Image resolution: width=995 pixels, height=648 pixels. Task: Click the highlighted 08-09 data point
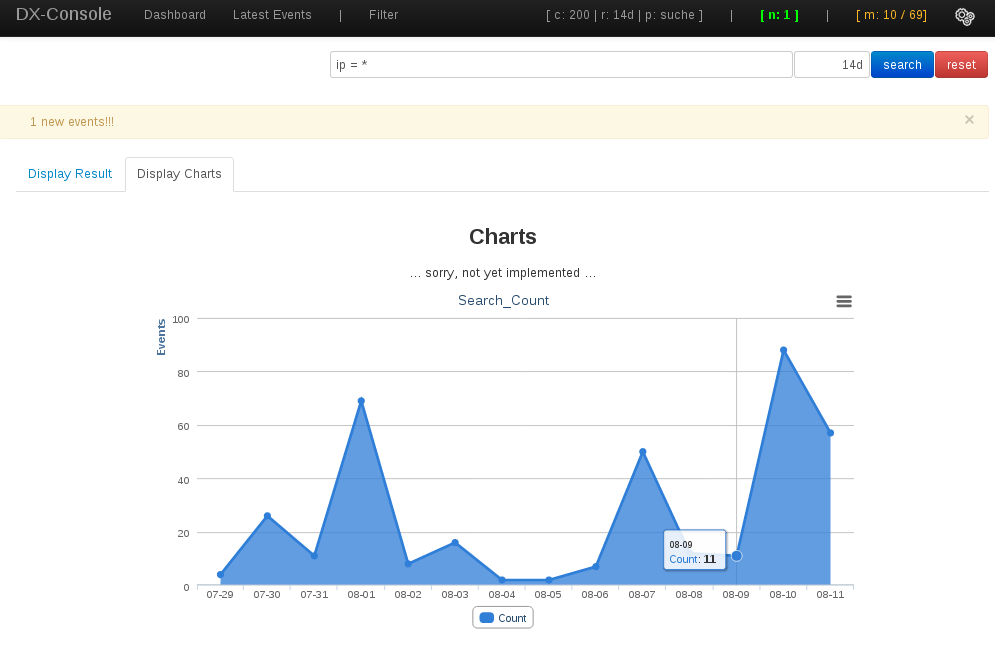point(736,556)
